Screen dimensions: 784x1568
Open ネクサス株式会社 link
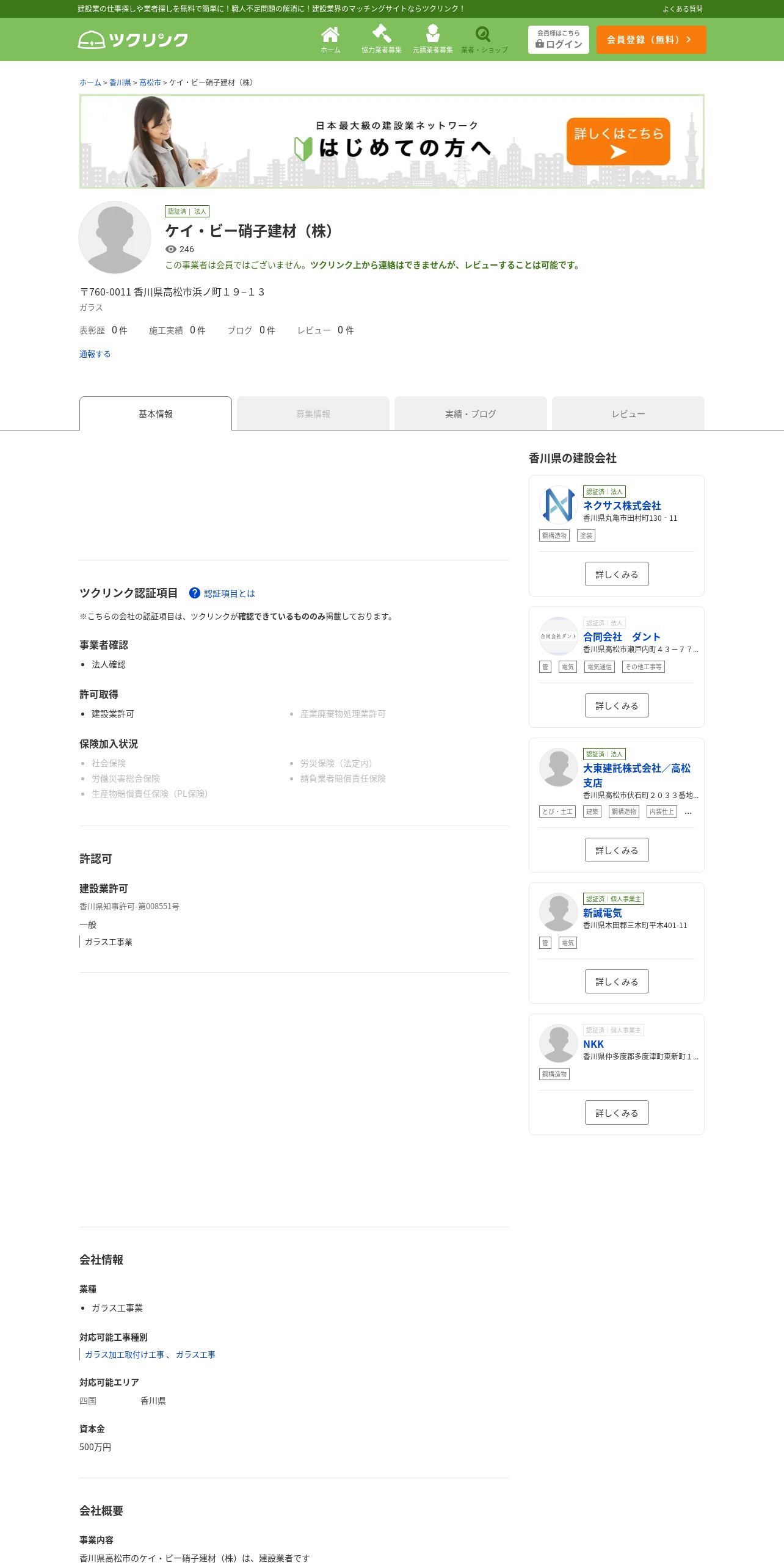click(622, 506)
